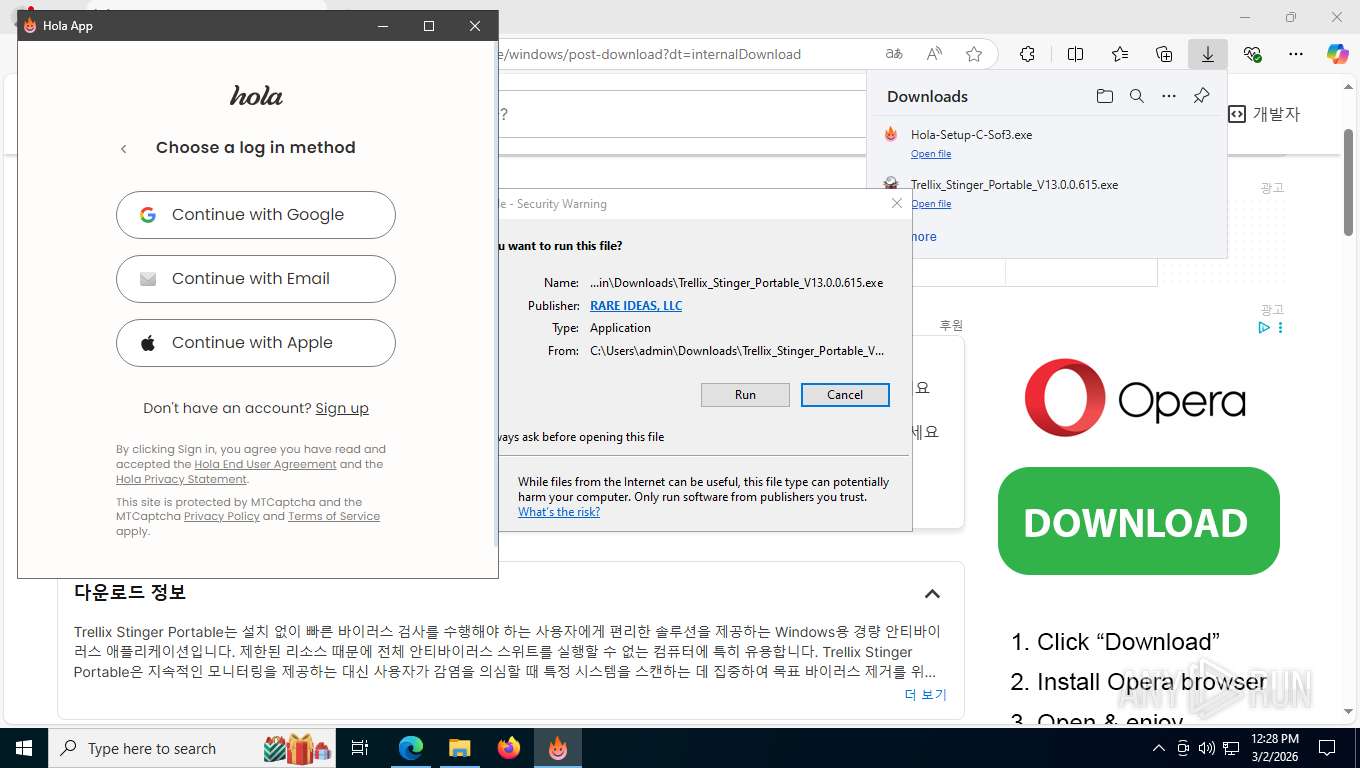Click the email envelope icon in Hola App

(x=148, y=279)
